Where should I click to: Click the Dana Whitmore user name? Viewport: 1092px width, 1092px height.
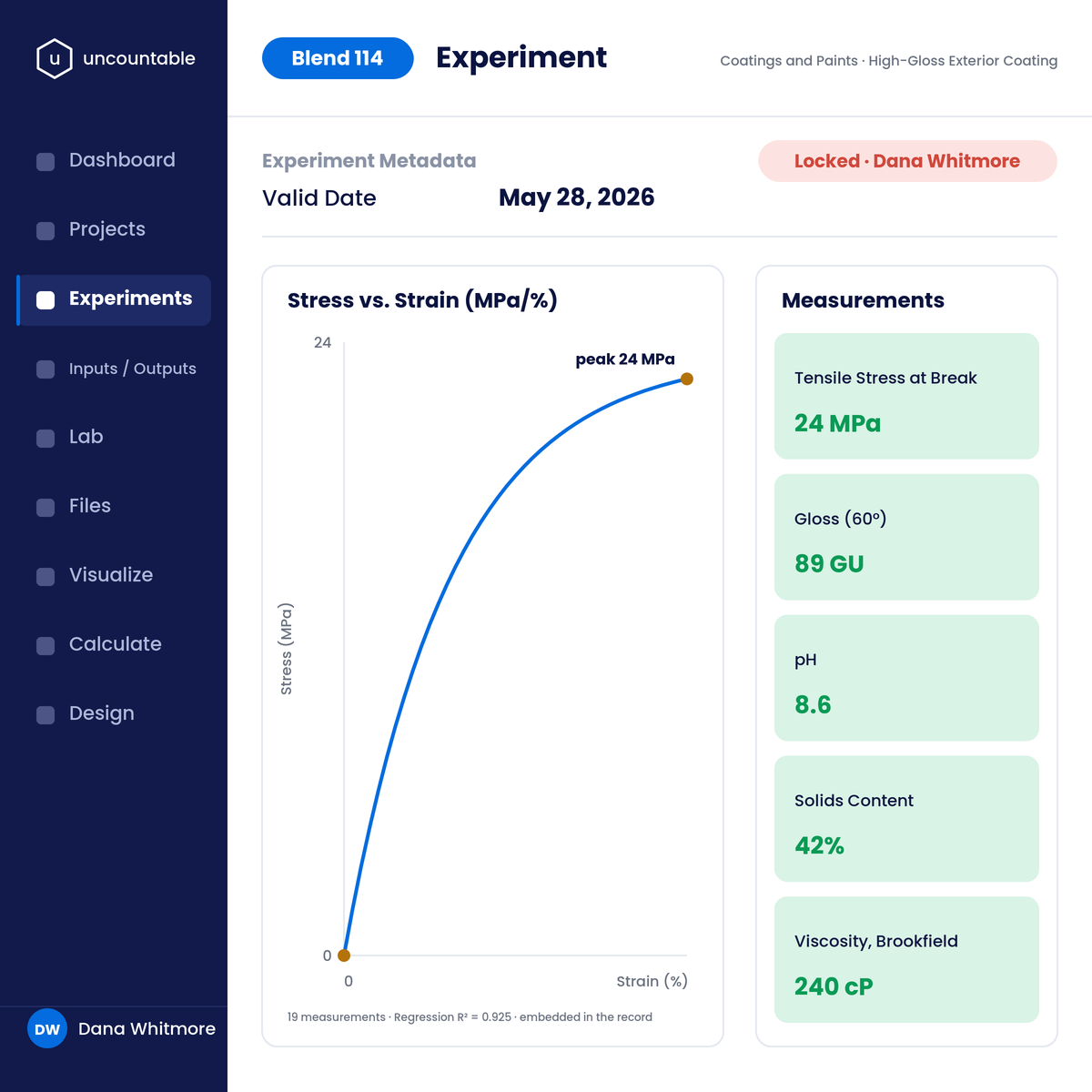point(147,1029)
